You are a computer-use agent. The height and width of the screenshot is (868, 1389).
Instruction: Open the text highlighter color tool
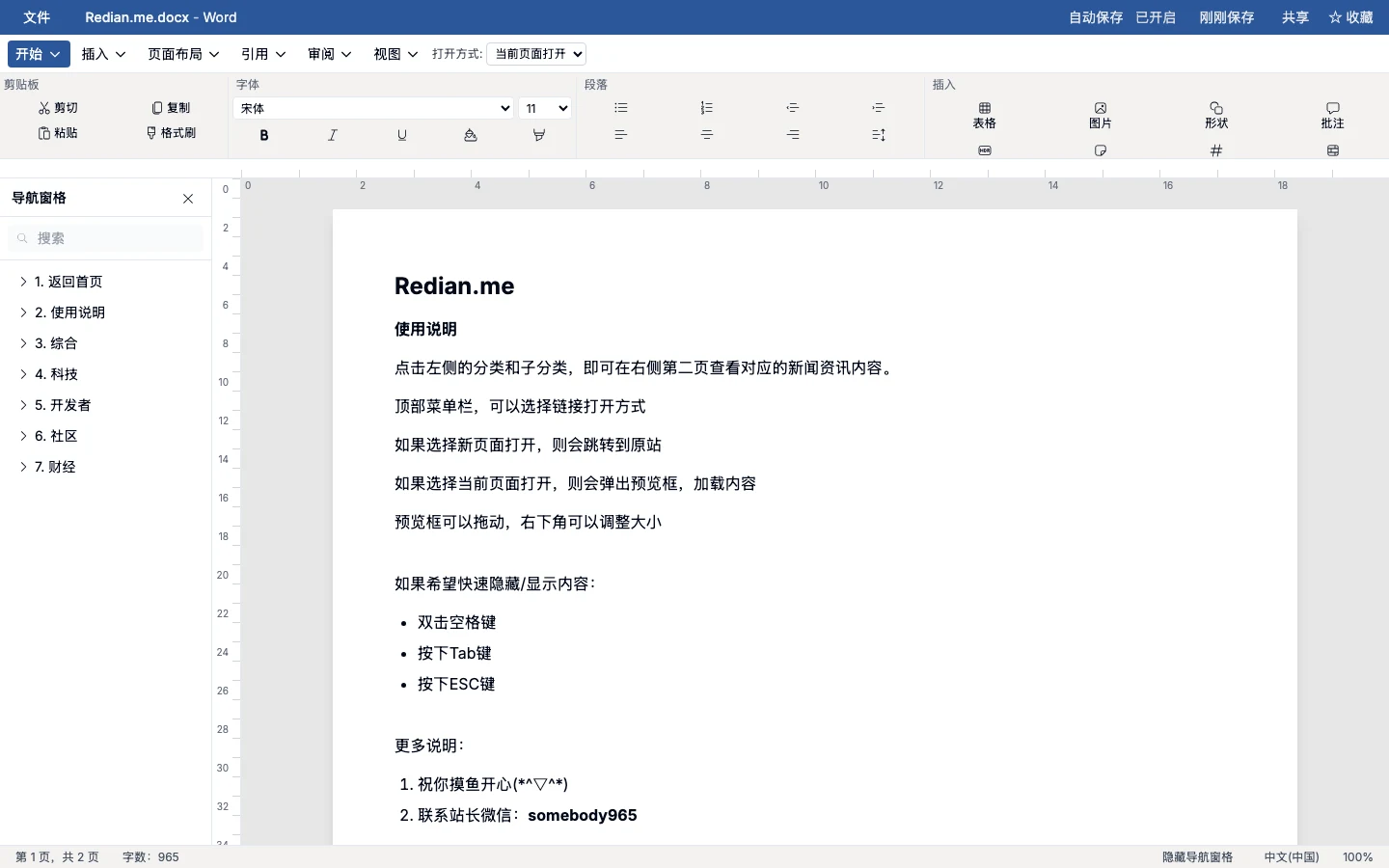(539, 135)
